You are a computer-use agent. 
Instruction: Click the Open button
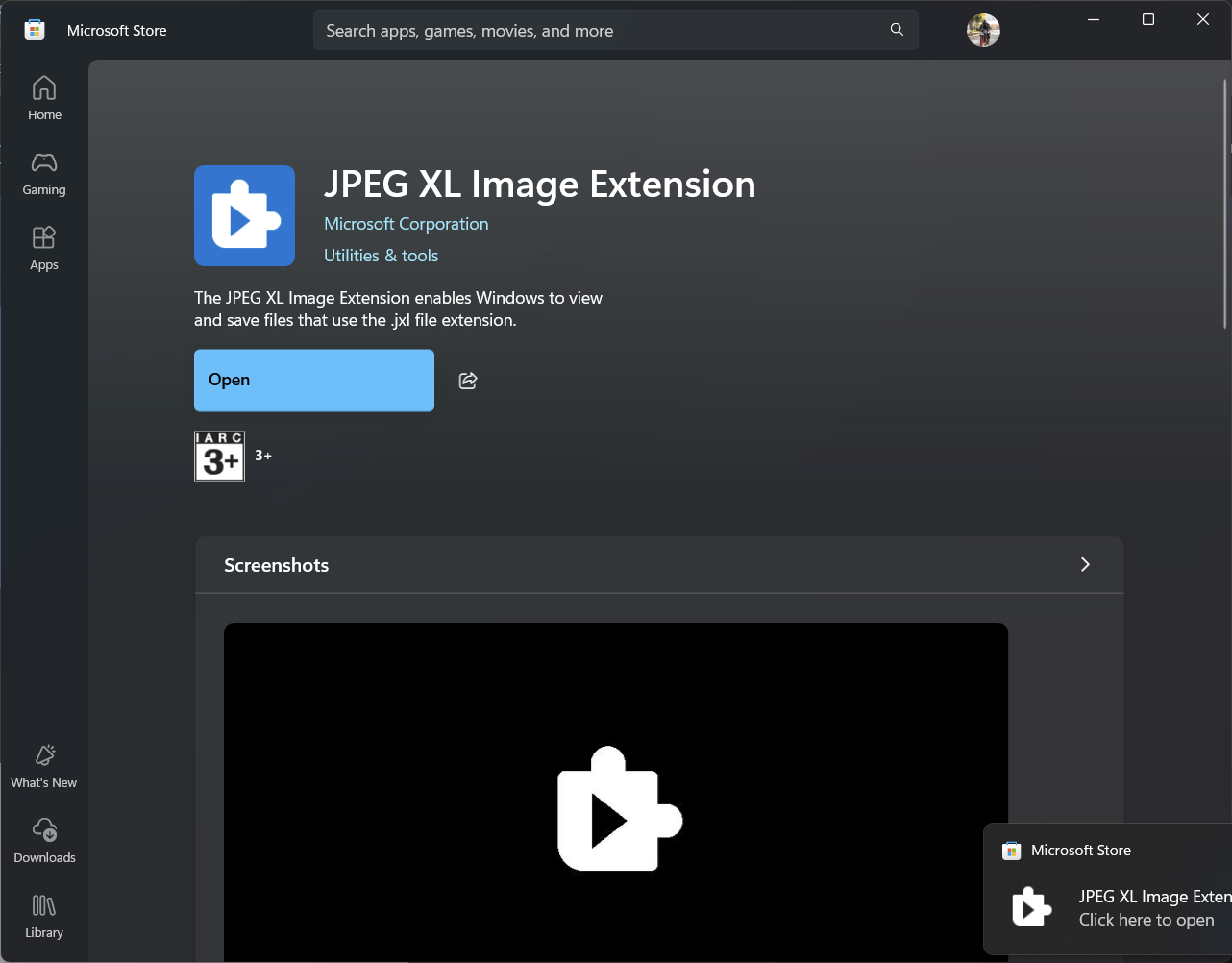[x=314, y=381]
